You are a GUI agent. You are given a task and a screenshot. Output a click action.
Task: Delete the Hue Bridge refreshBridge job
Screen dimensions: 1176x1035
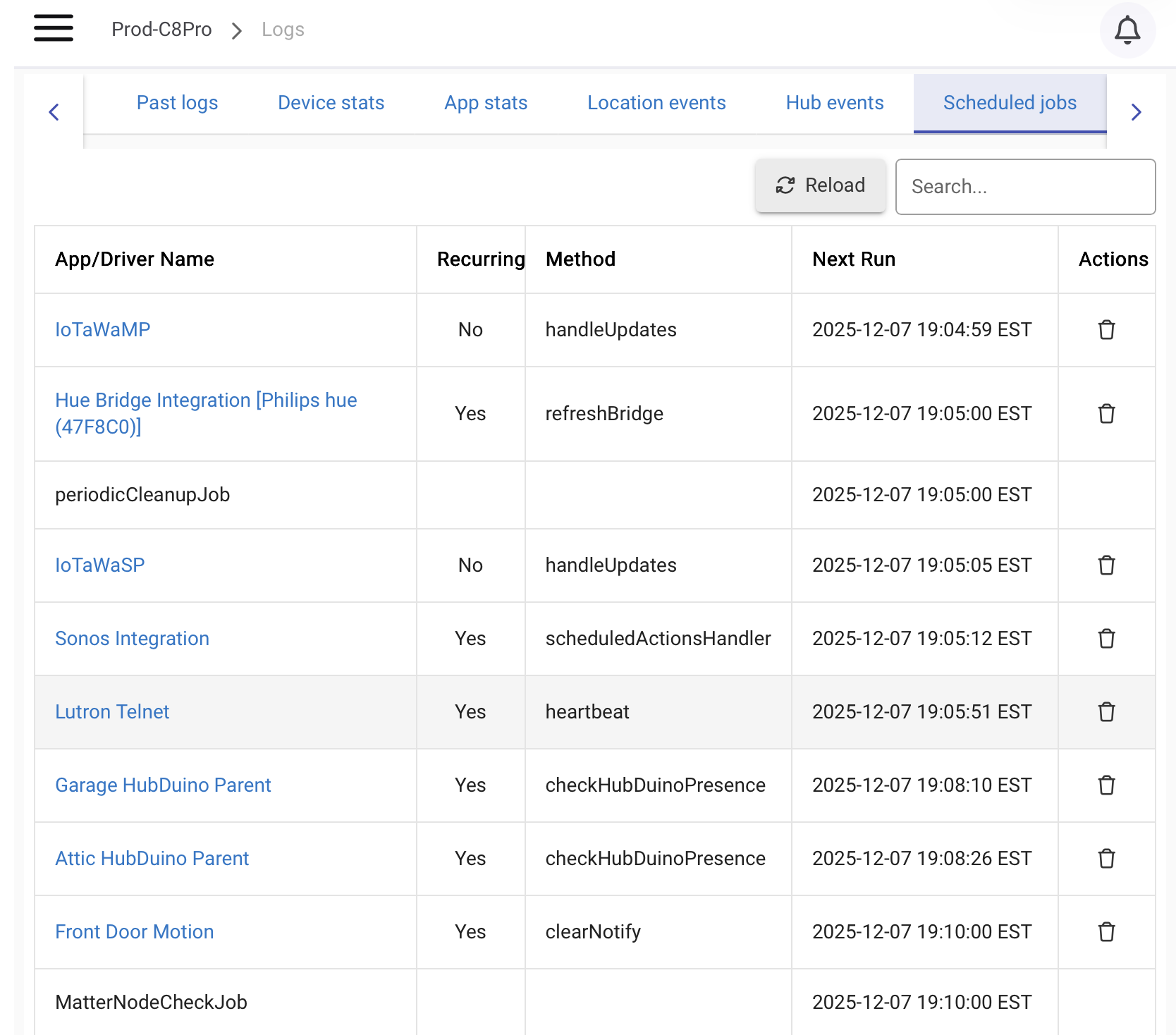coord(1106,414)
